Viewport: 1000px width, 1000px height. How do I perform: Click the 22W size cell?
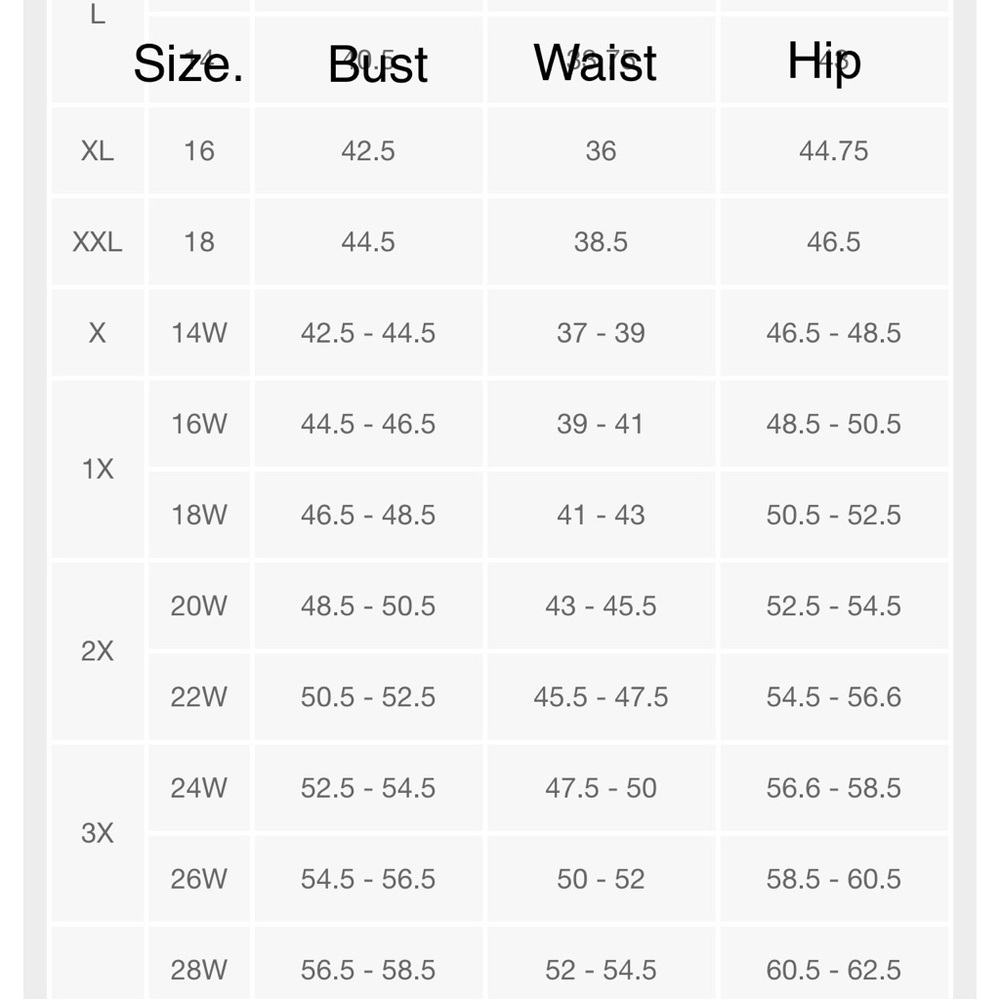click(x=199, y=697)
